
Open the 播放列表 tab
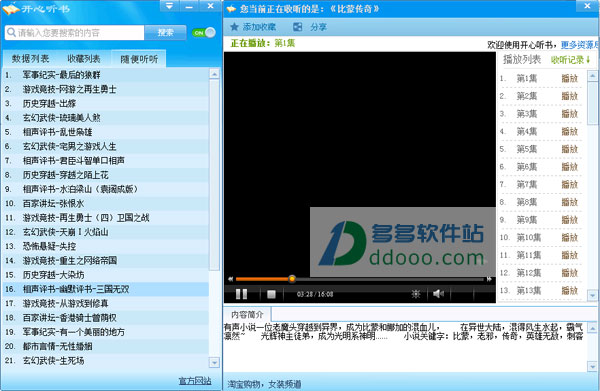coord(522,60)
